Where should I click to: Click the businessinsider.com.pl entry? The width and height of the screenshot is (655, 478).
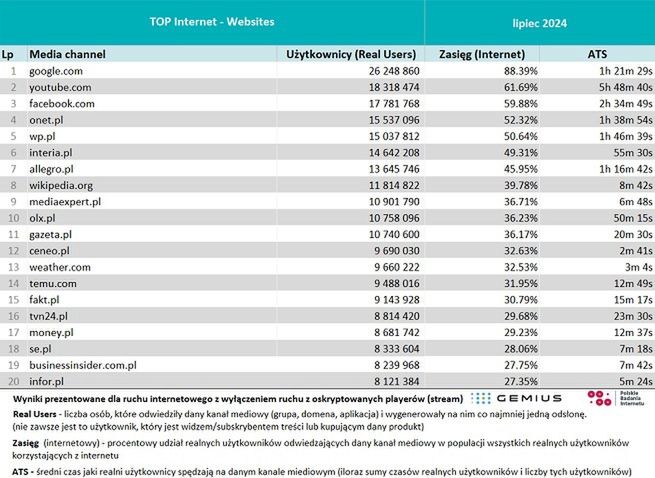[x=83, y=365]
